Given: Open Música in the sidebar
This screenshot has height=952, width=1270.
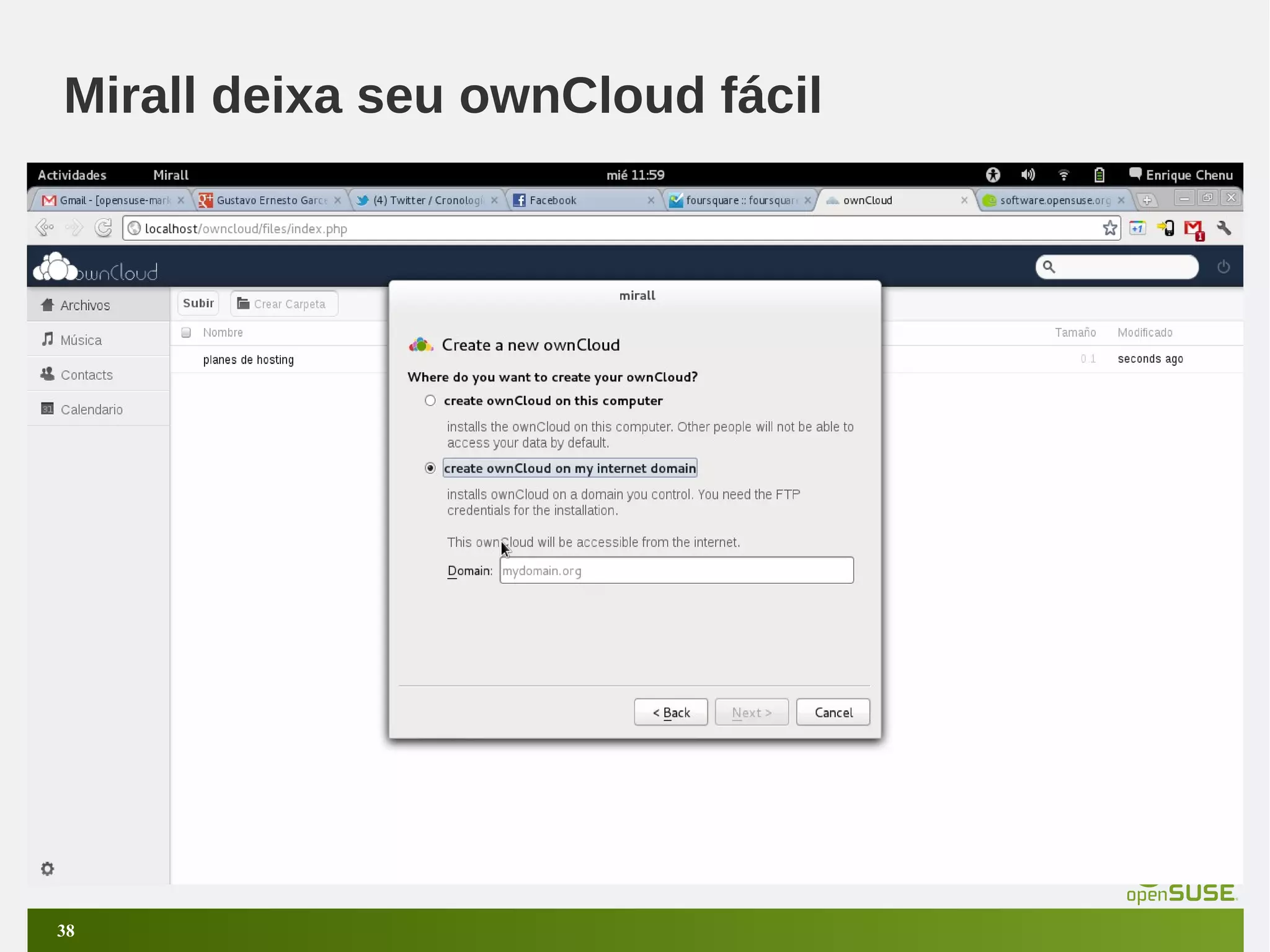Looking at the screenshot, I should pos(98,340).
